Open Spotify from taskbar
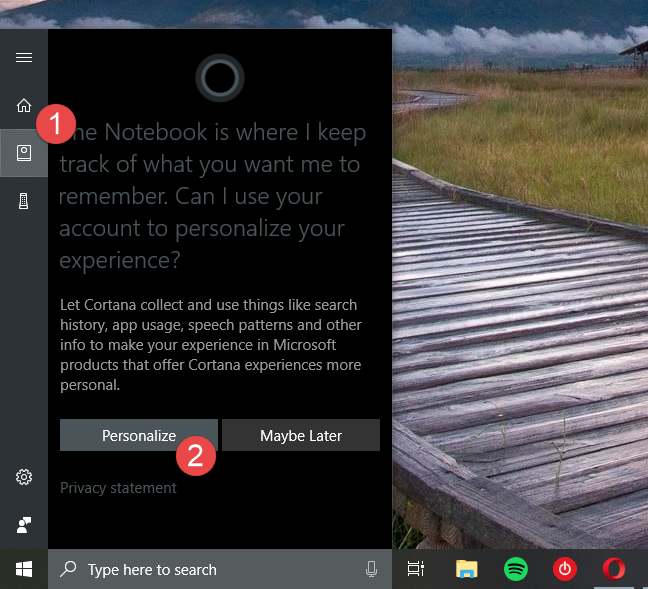The height and width of the screenshot is (589, 648). [516, 569]
